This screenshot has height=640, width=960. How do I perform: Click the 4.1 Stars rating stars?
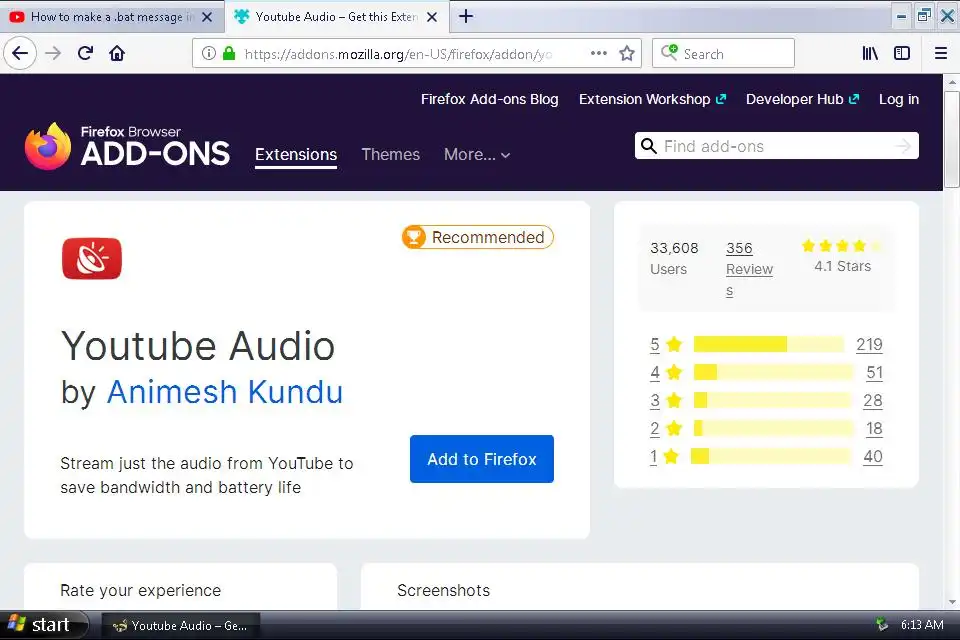coord(842,246)
